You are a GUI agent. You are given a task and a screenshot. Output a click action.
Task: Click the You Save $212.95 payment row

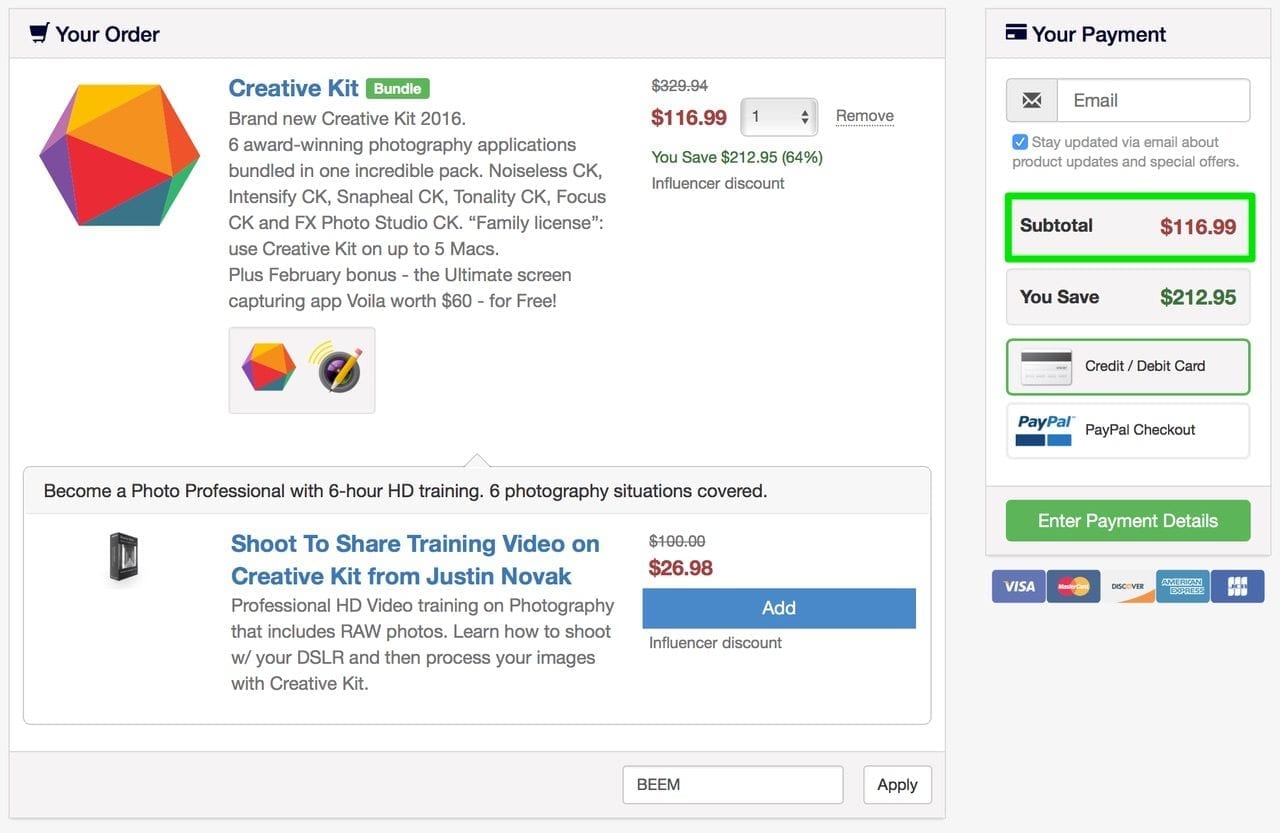point(1128,297)
